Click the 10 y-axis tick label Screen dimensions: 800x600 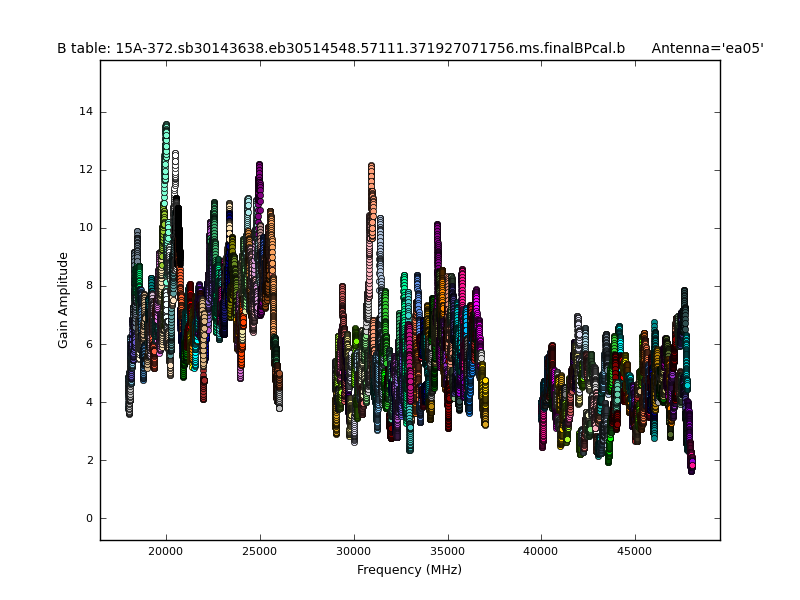(87, 228)
